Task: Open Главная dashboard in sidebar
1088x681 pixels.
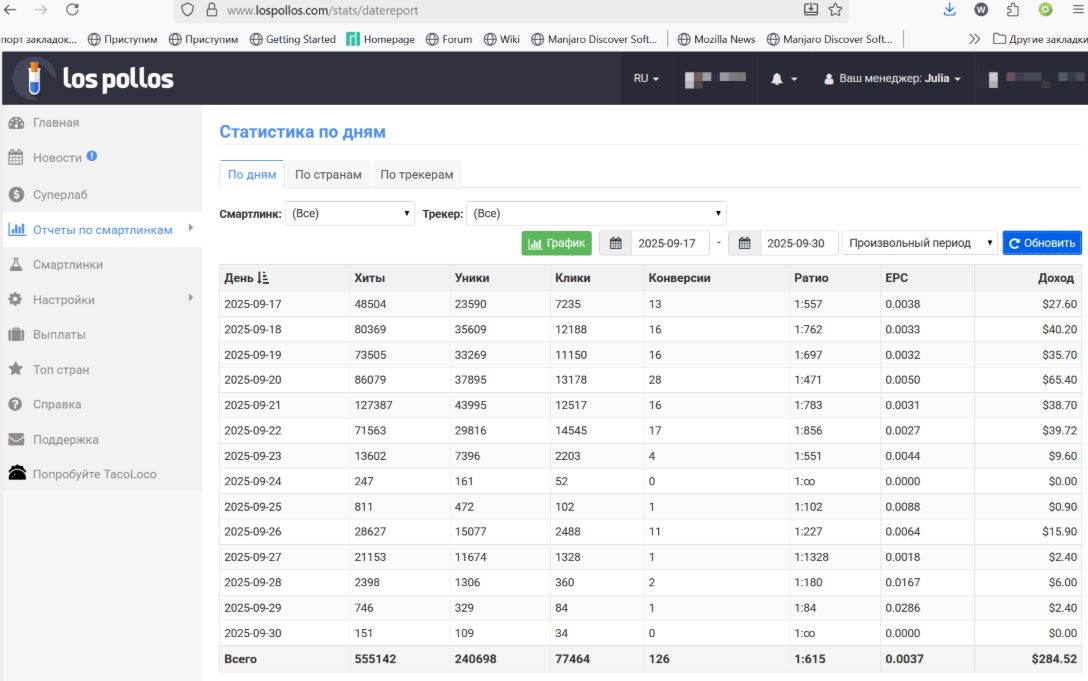Action: pyautogui.click(x=55, y=123)
